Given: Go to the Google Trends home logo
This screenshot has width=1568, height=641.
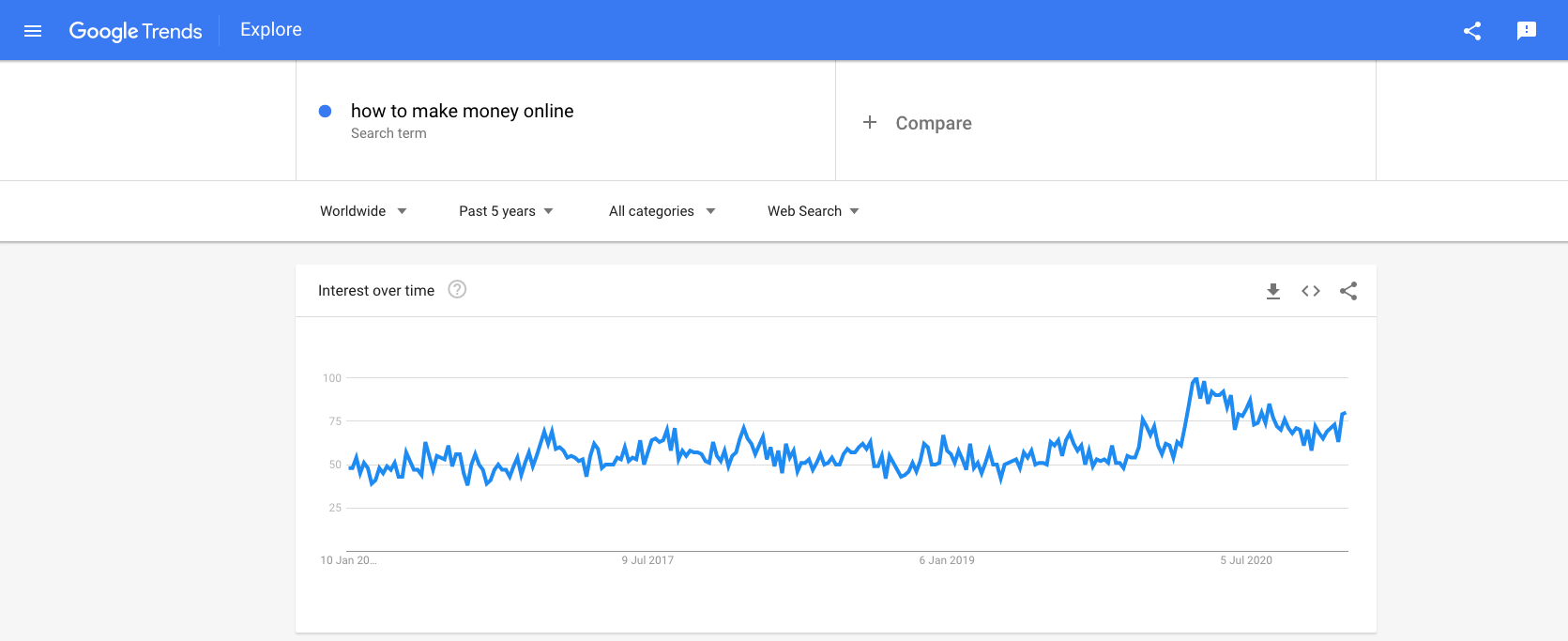Looking at the screenshot, I should click(135, 31).
